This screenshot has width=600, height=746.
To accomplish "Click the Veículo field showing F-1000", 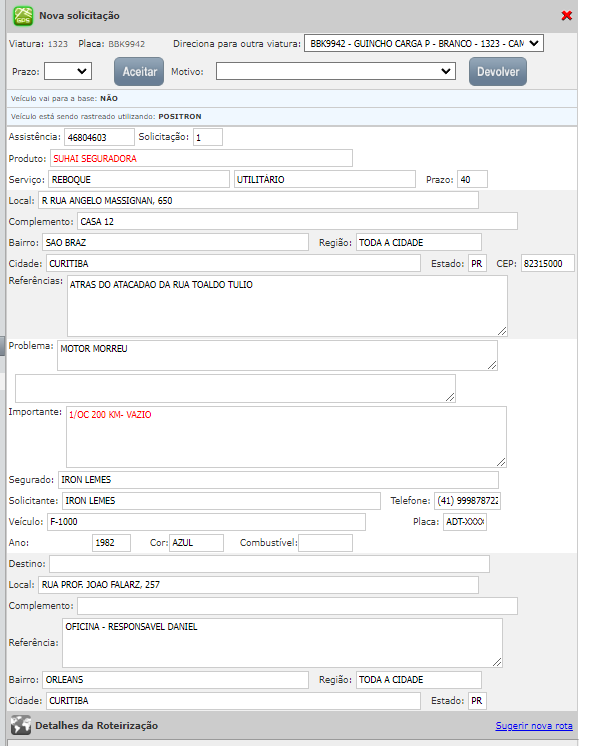I will (206, 522).
